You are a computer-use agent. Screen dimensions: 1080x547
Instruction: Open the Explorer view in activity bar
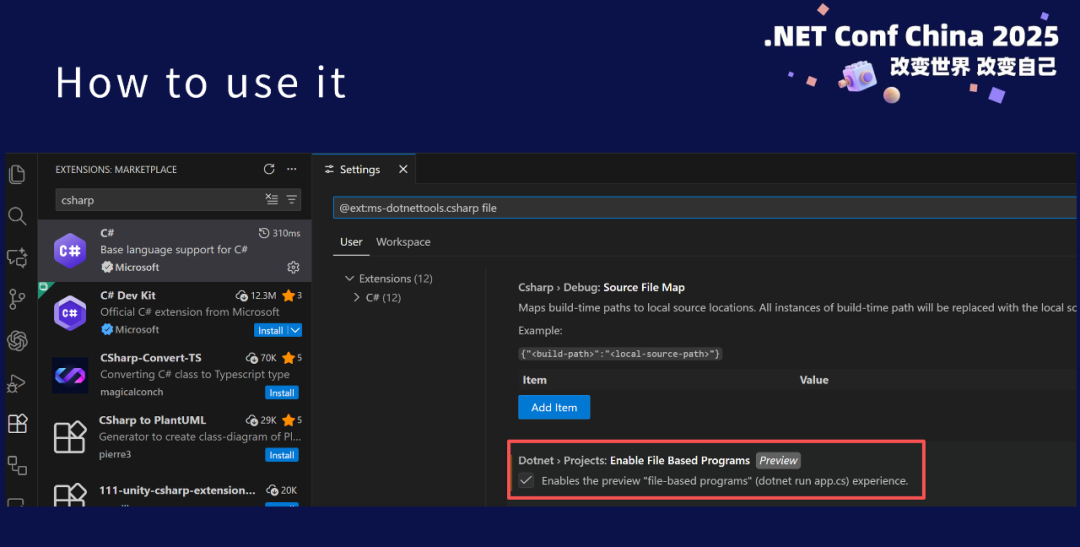pos(17,174)
